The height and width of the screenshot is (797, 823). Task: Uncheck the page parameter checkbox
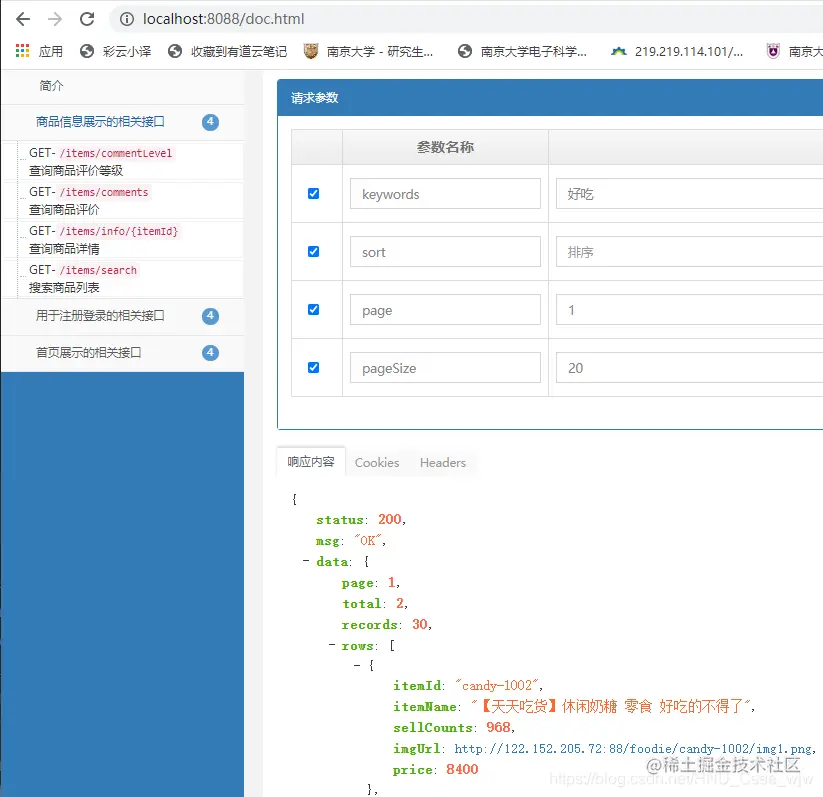pos(313,309)
